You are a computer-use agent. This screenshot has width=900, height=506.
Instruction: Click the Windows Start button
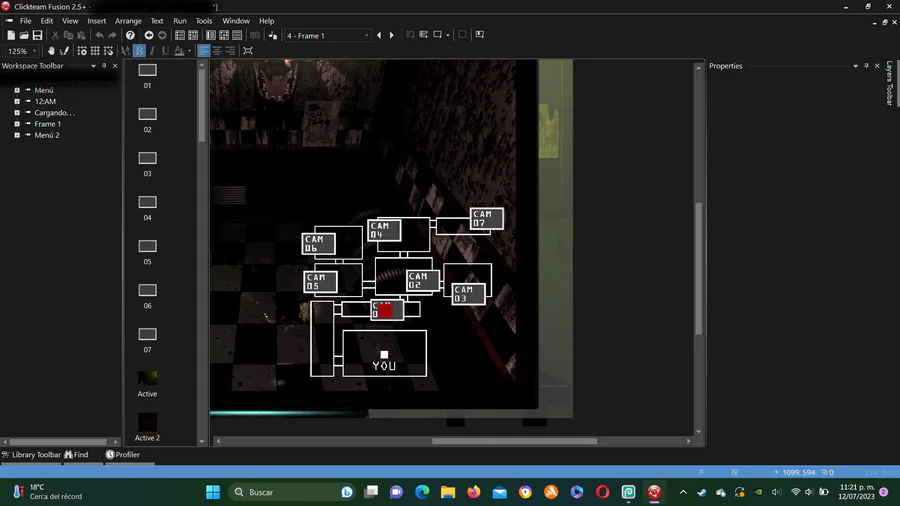(x=213, y=492)
